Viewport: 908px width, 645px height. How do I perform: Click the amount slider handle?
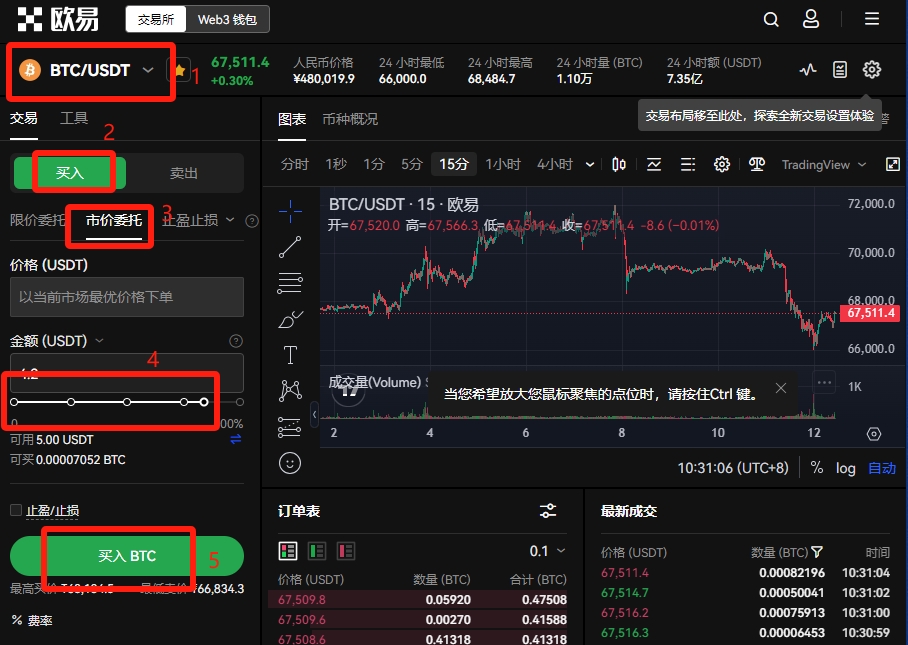click(204, 402)
